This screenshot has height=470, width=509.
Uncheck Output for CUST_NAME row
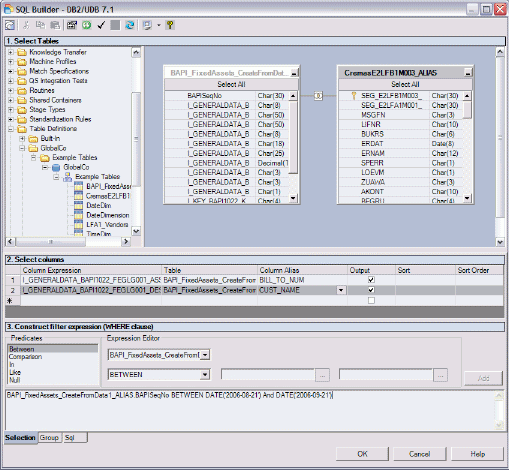pyautogui.click(x=371, y=290)
